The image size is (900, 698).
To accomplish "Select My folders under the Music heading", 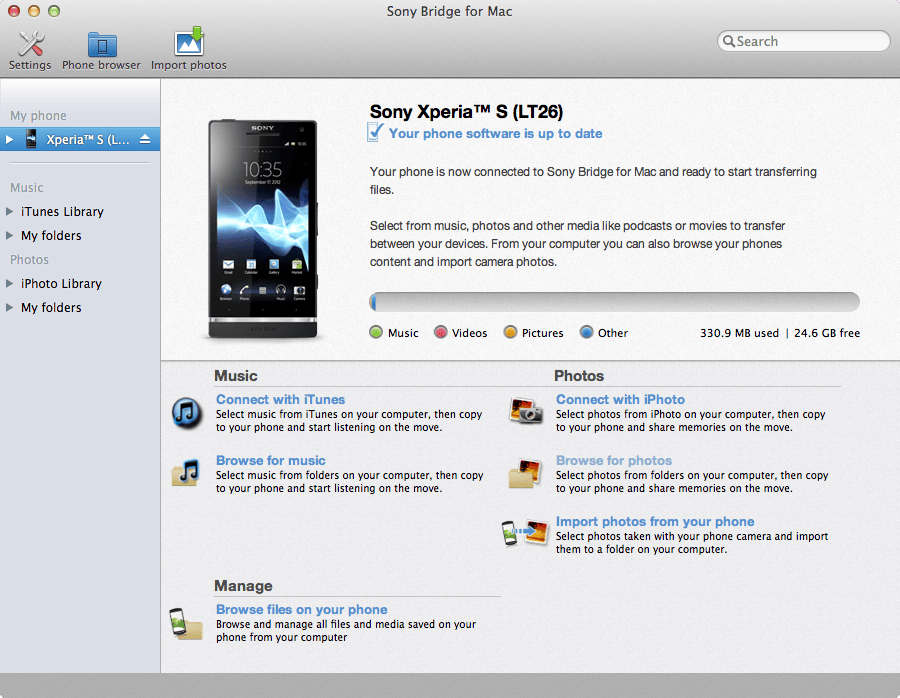I will [x=51, y=236].
